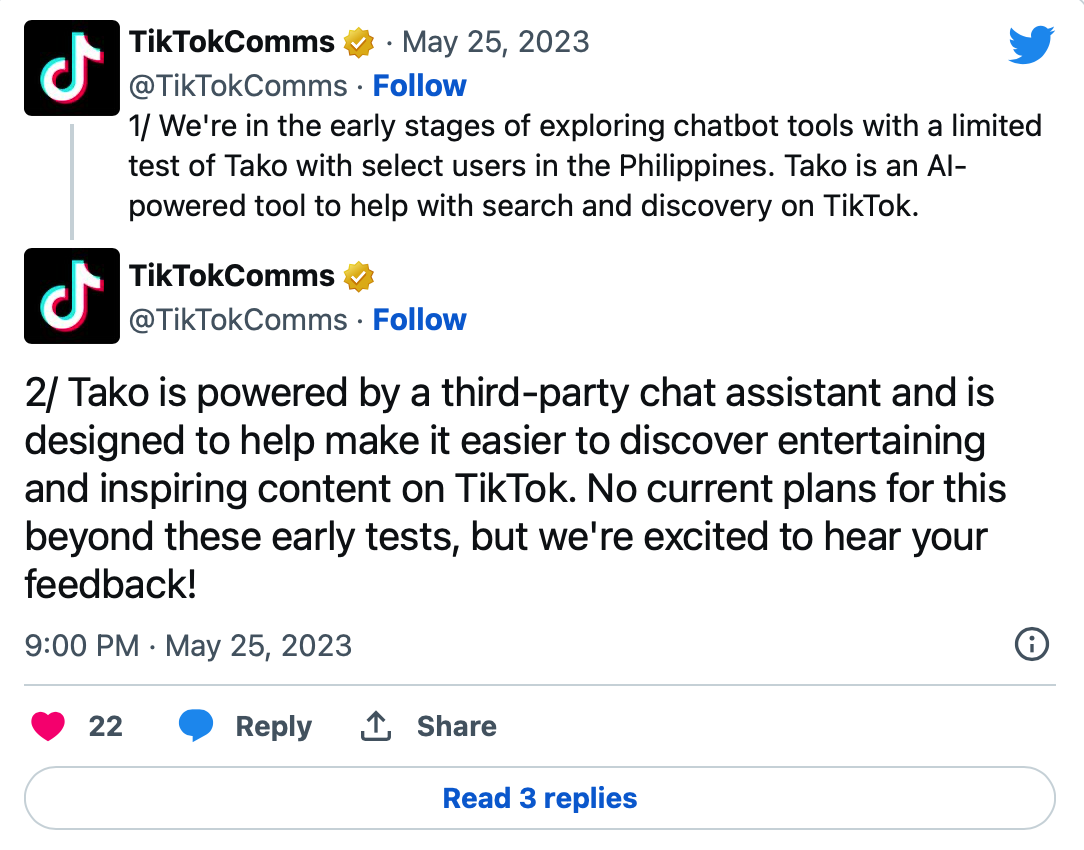
Task: Click the blue reply bubble icon
Action: point(196,726)
